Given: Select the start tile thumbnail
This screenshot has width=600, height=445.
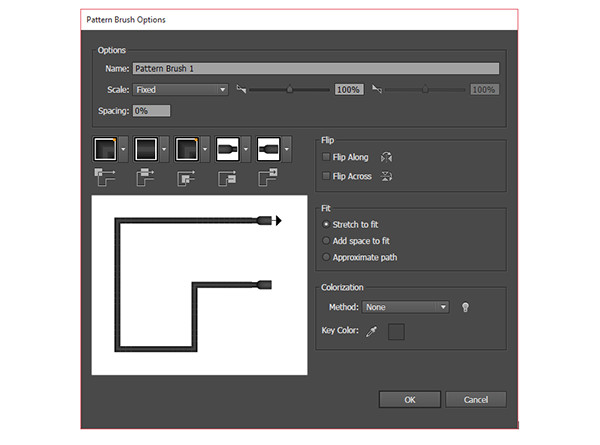Looking at the screenshot, I should [x=228, y=149].
